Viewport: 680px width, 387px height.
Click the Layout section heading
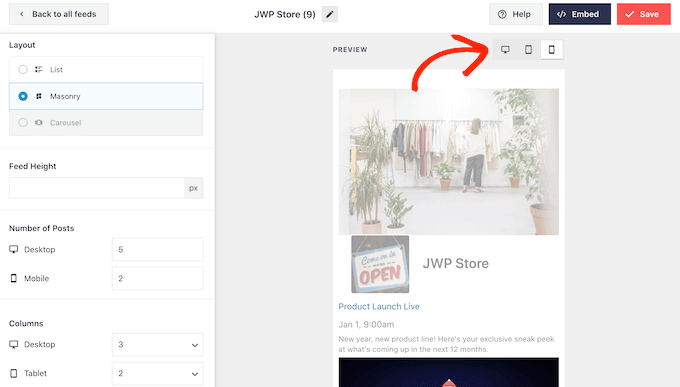(22, 45)
